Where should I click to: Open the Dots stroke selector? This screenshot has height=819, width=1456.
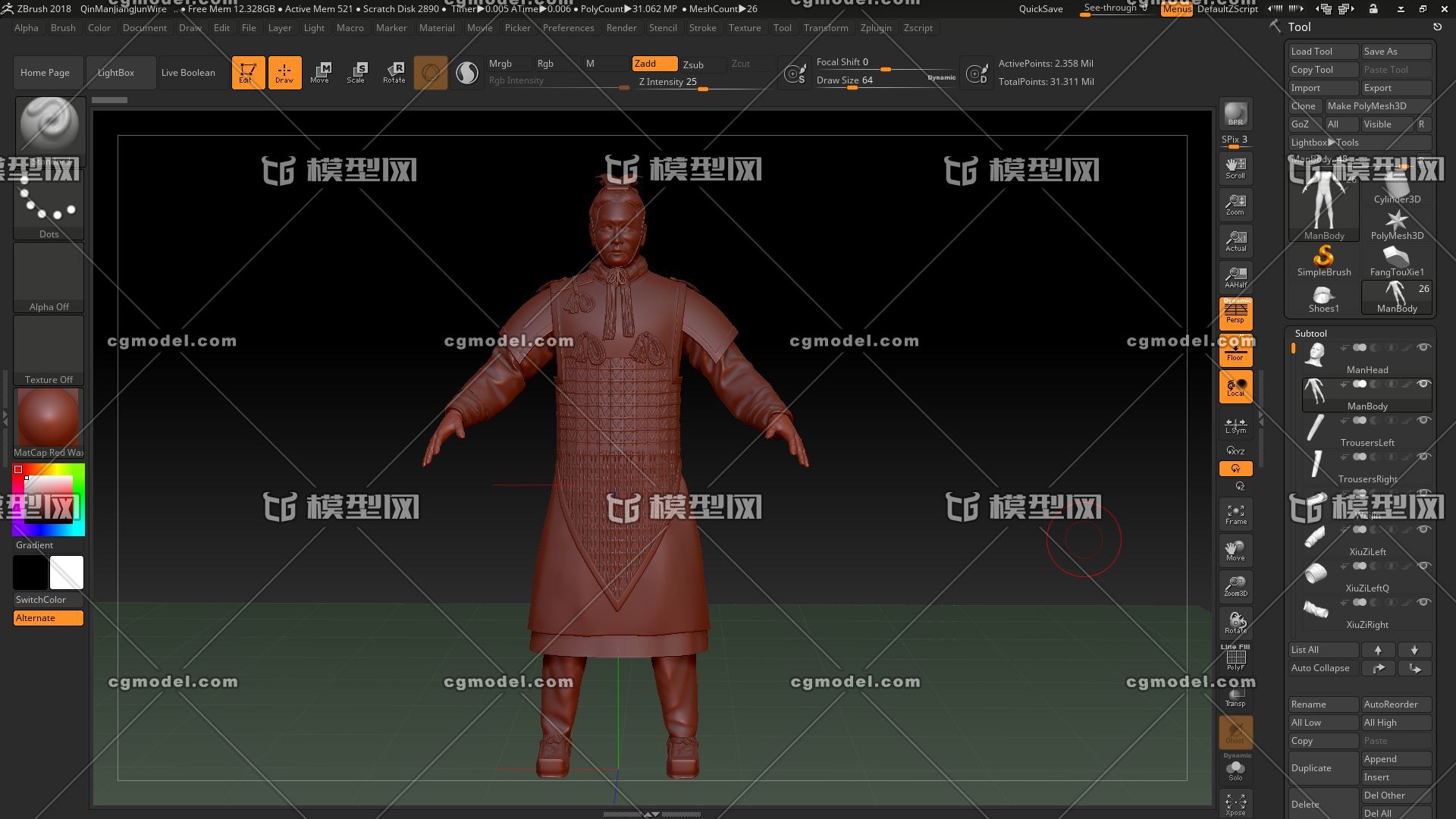[x=49, y=201]
